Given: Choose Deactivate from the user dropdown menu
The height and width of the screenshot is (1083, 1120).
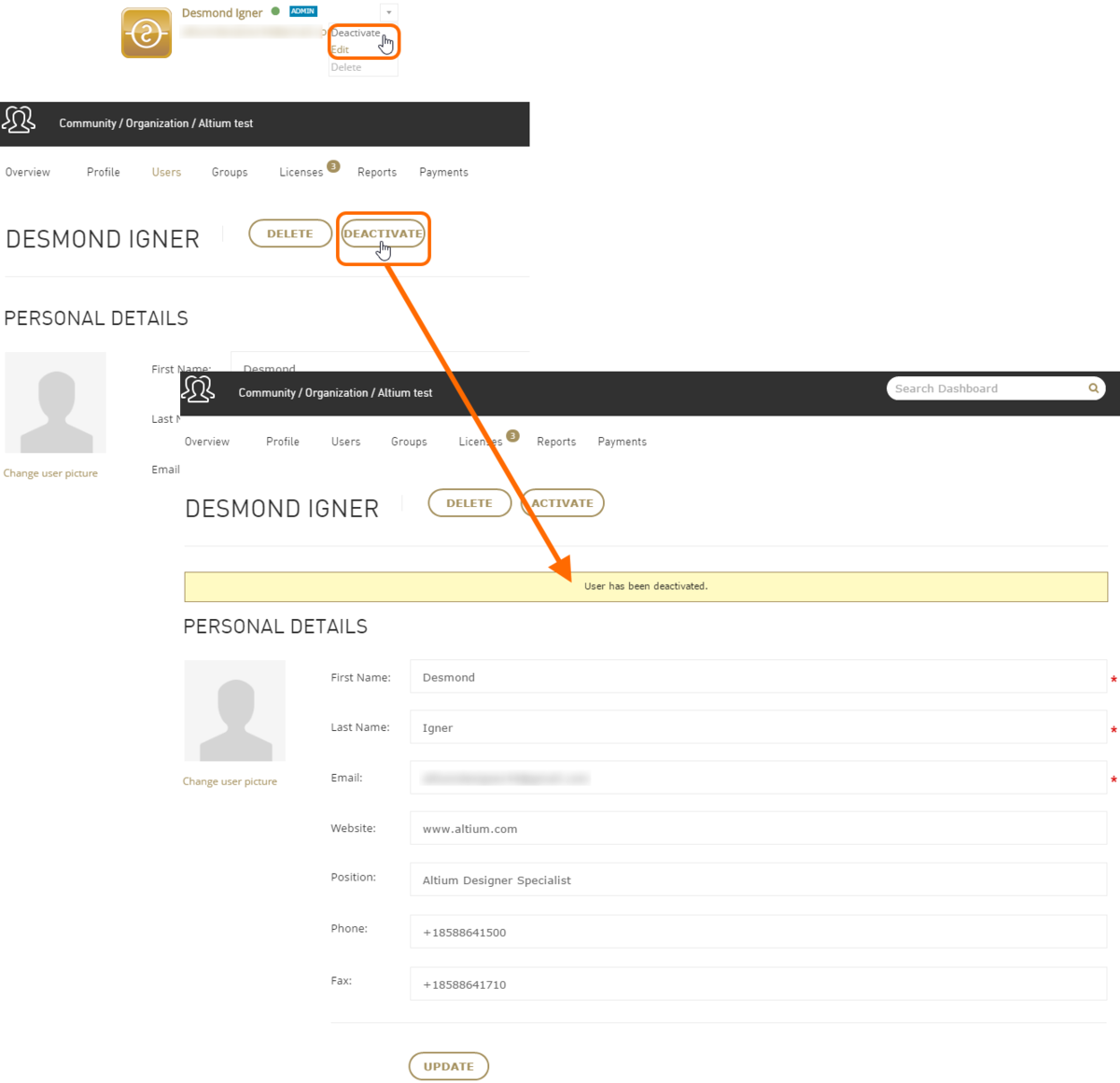Looking at the screenshot, I should (x=356, y=33).
